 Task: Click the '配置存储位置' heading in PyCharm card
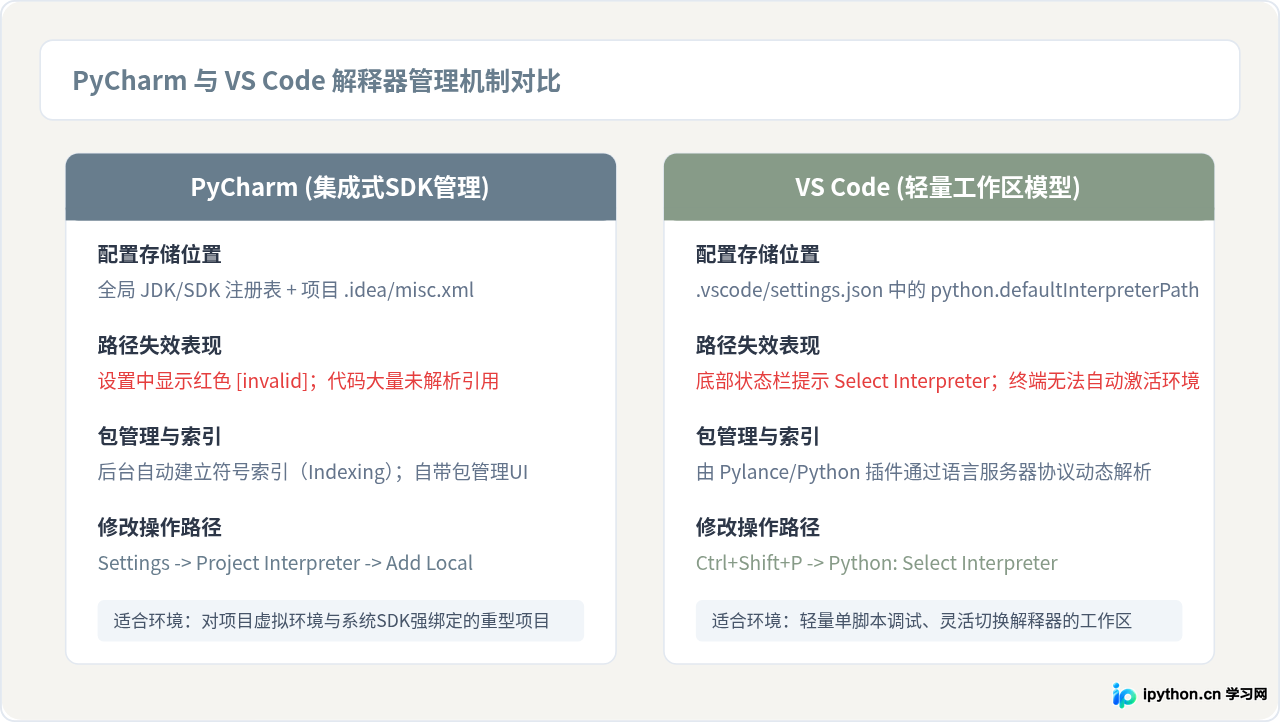point(160,255)
